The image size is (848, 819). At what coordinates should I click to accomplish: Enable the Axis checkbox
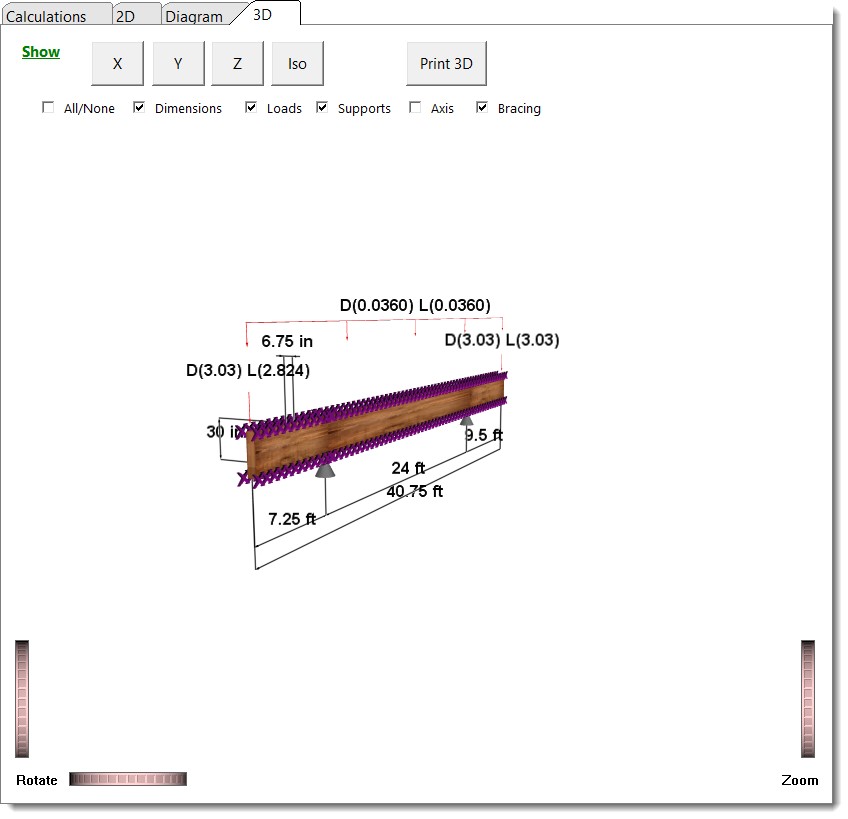point(415,108)
